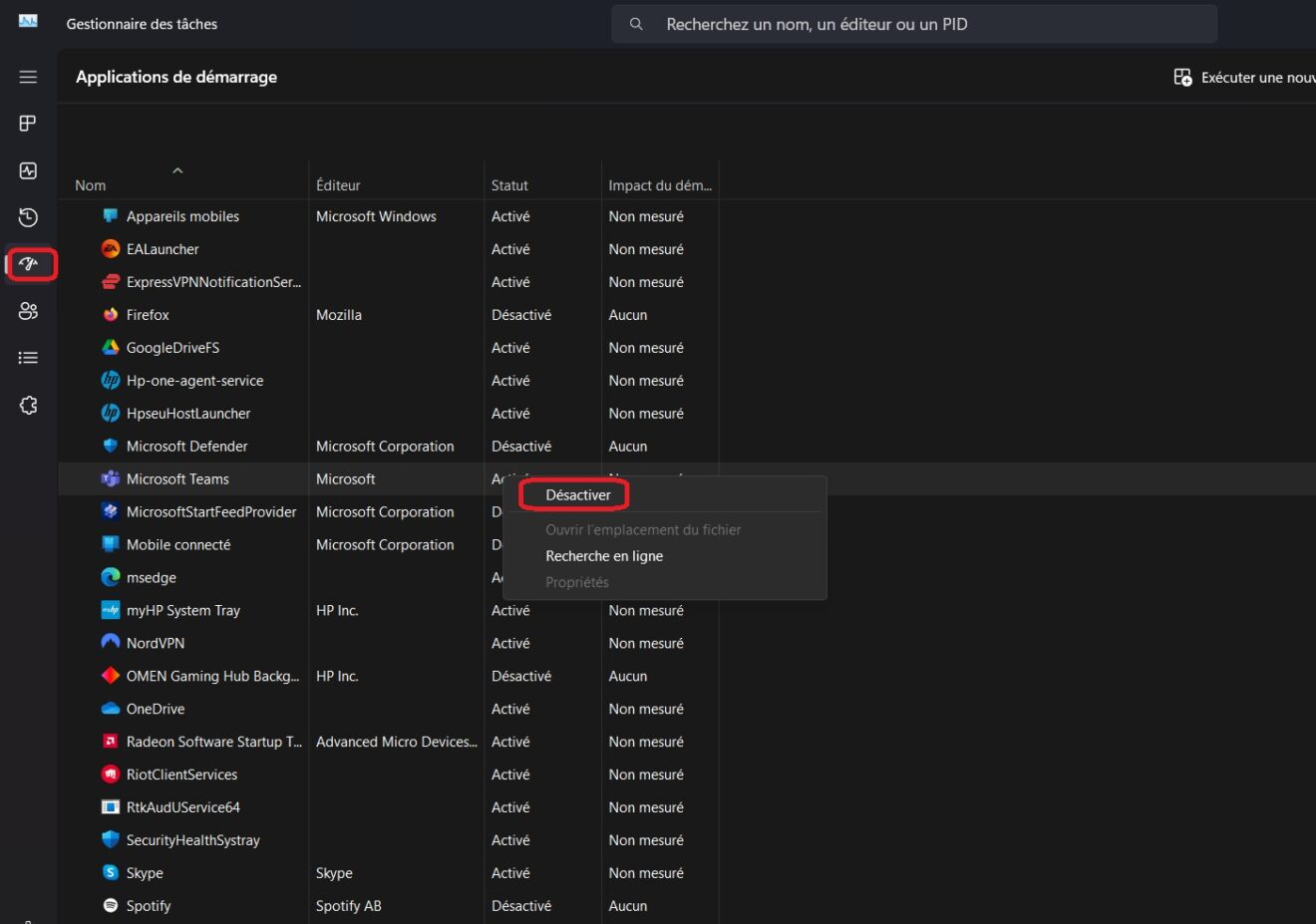Select the EALauncher icon
Screen dimensions: 1316x924
[111, 249]
